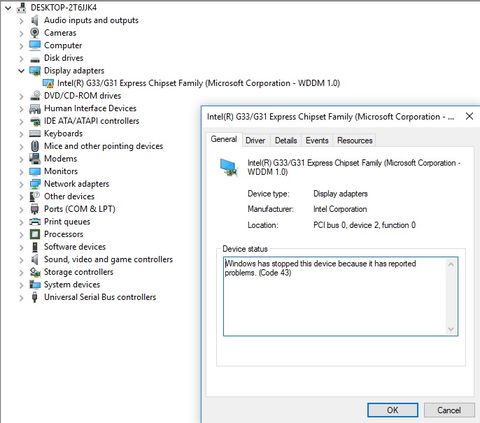The width and height of the screenshot is (480, 423).
Task: Click the Cancel button
Action: 449,410
